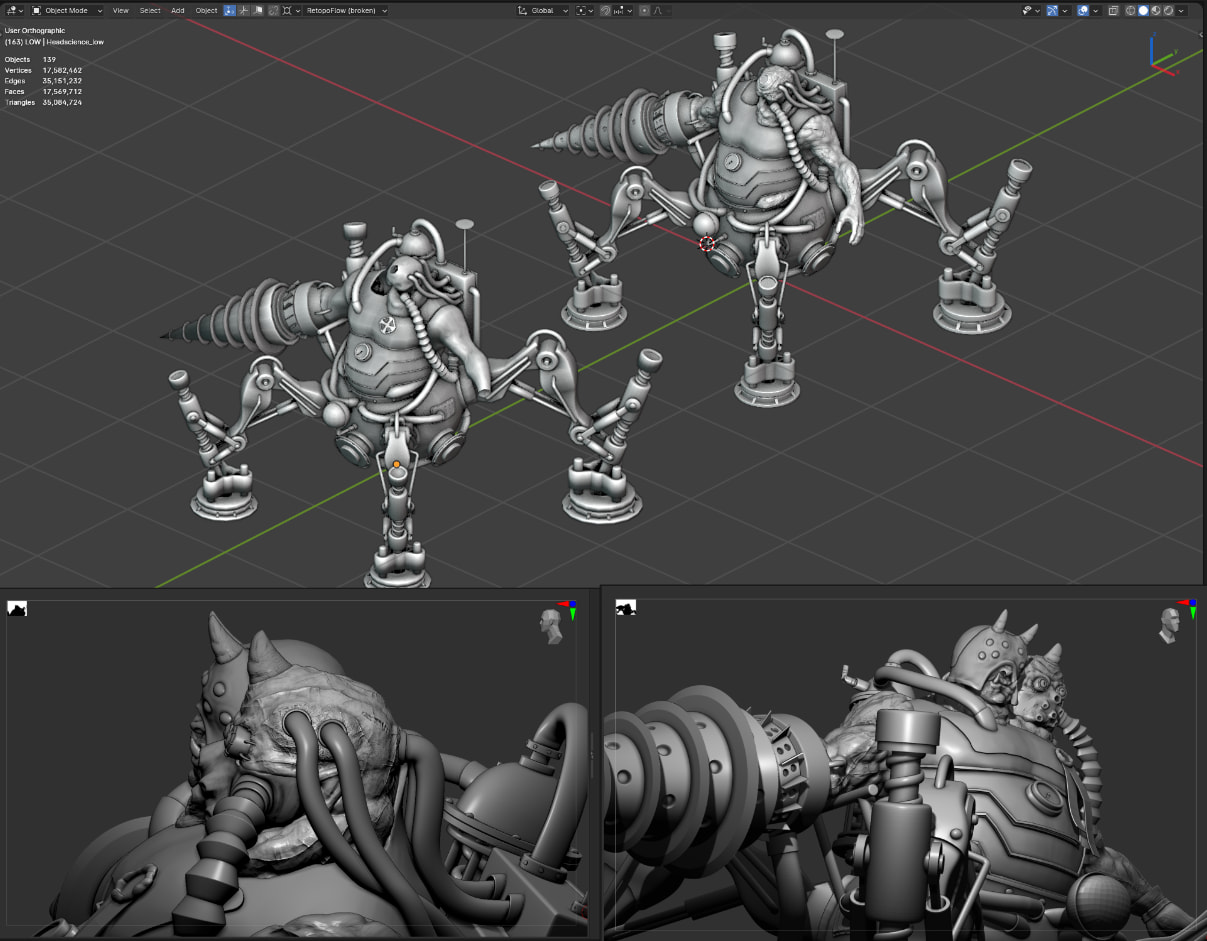This screenshot has width=1207, height=941.
Task: Switch to solid viewport shading
Action: [1143, 10]
